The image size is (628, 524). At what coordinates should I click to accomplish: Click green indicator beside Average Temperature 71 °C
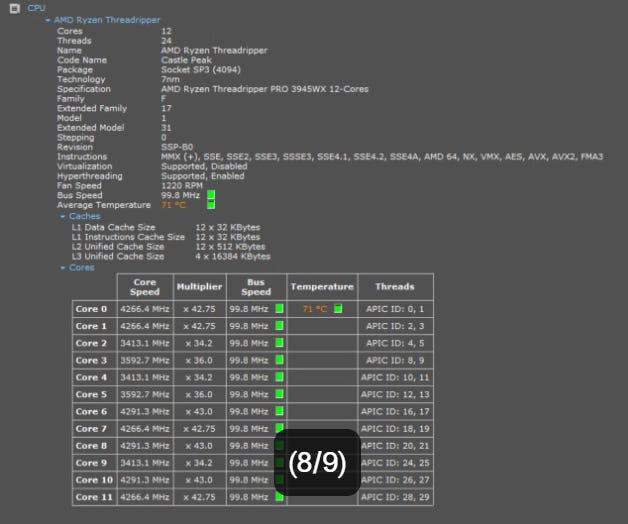pos(211,205)
